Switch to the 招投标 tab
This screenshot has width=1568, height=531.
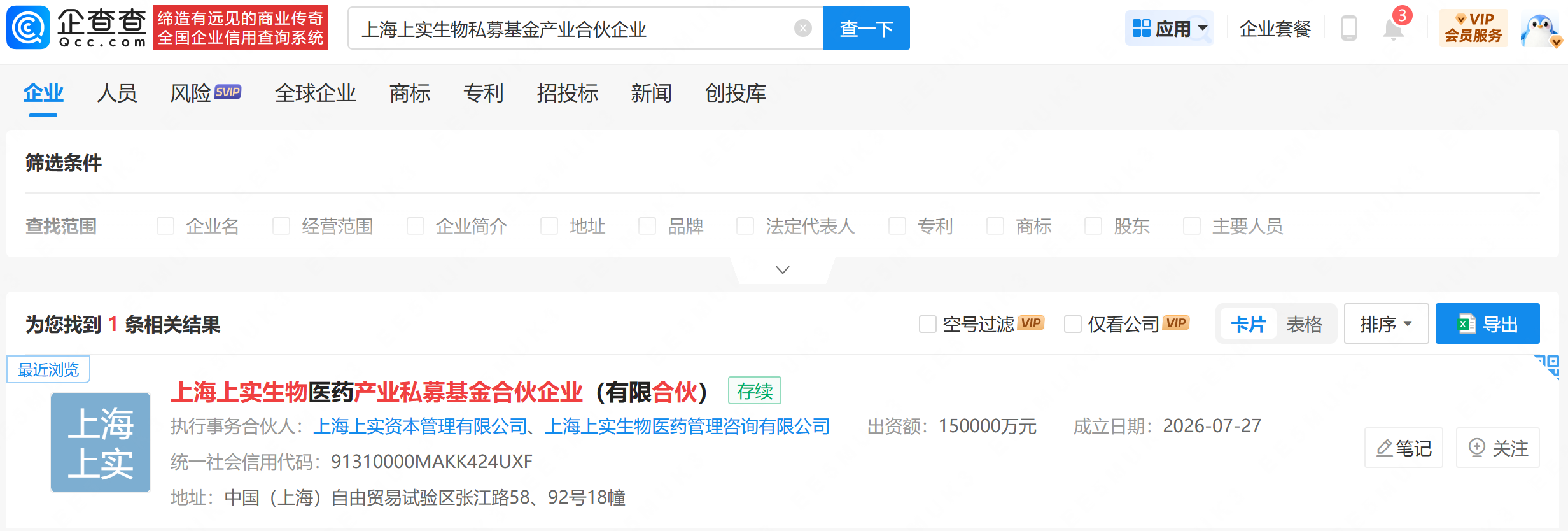568,94
